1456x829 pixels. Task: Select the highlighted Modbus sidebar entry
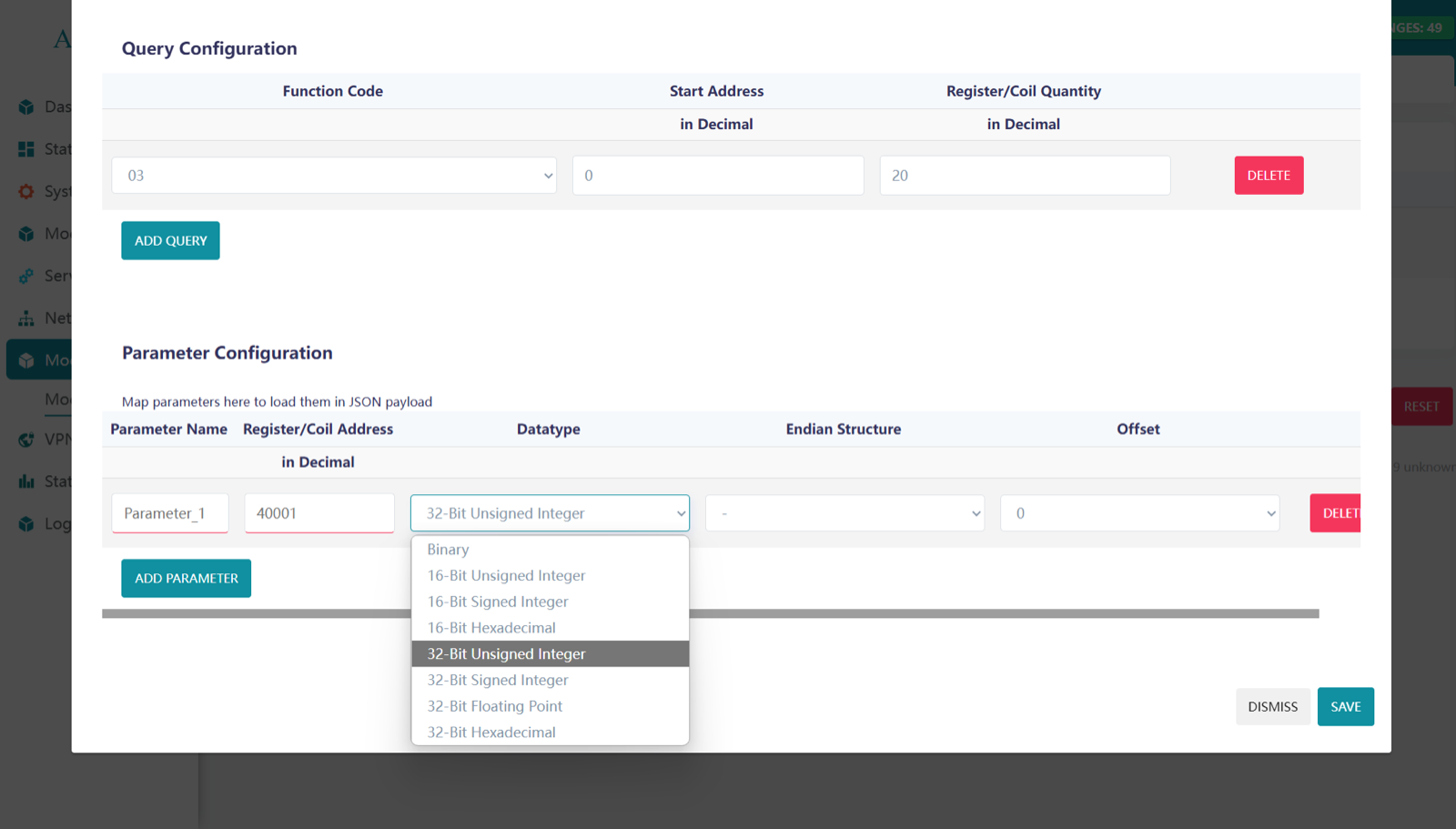55,359
